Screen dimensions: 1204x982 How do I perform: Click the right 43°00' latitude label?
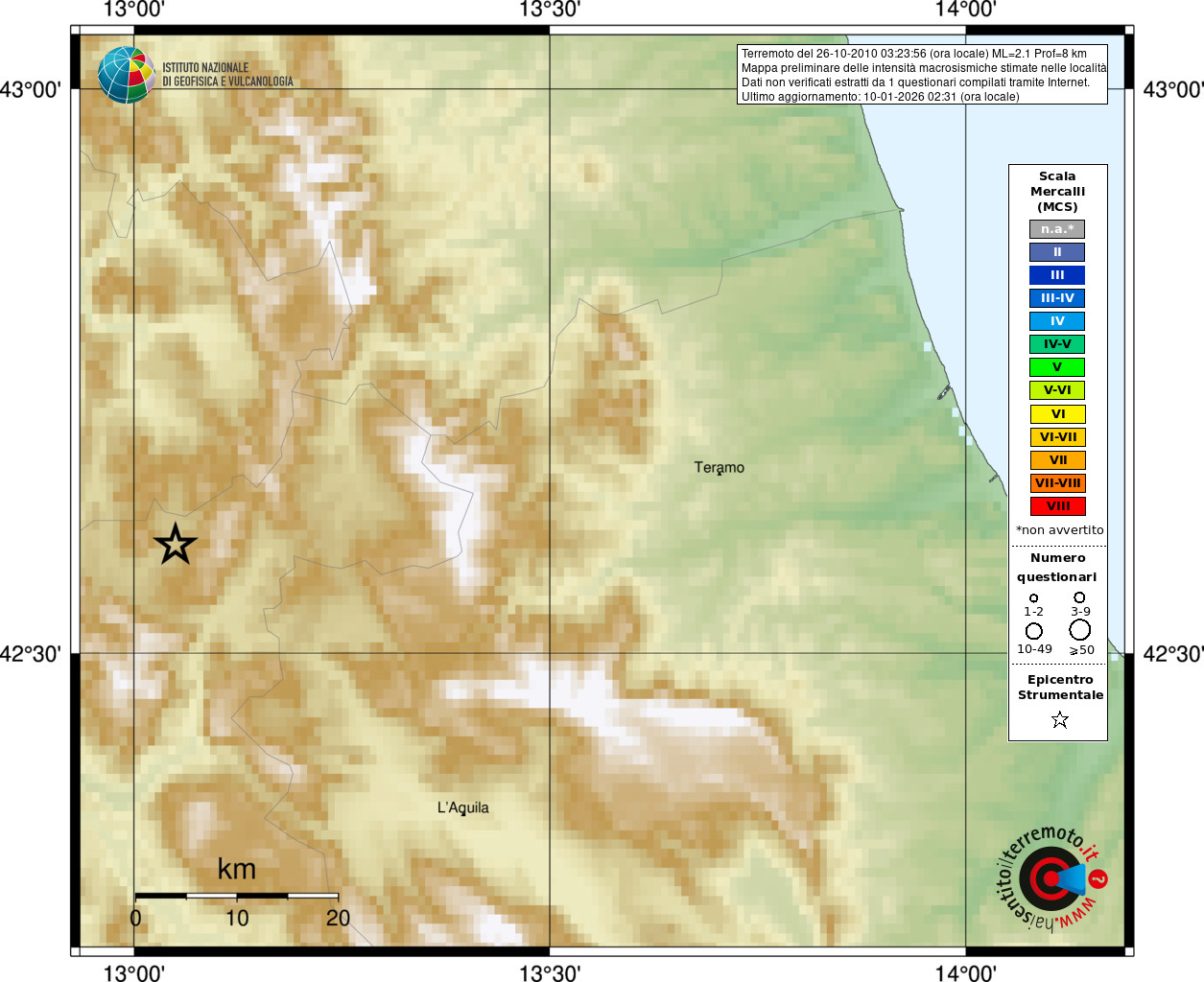(1172, 90)
